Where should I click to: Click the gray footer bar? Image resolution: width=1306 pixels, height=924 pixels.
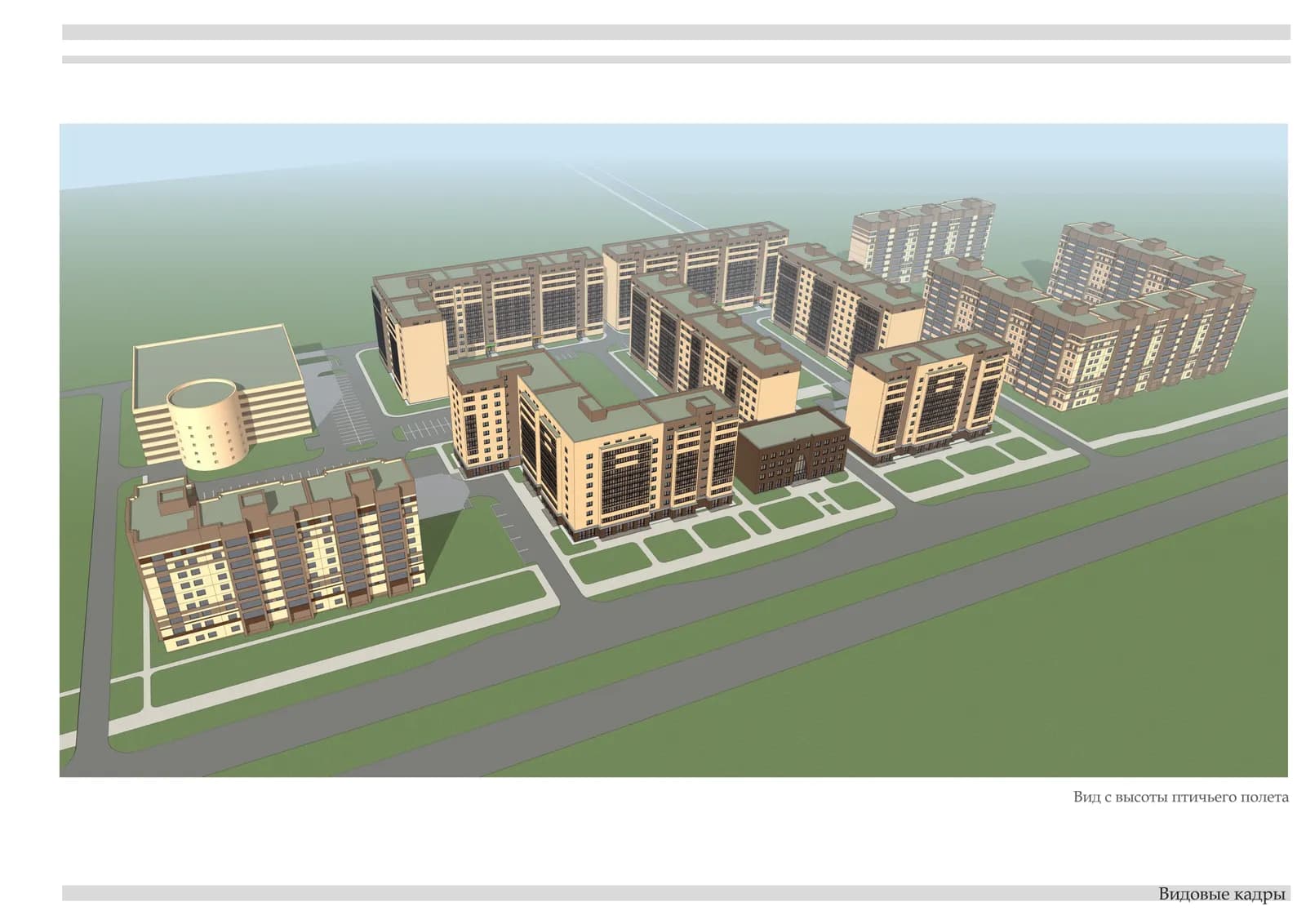tap(676, 894)
